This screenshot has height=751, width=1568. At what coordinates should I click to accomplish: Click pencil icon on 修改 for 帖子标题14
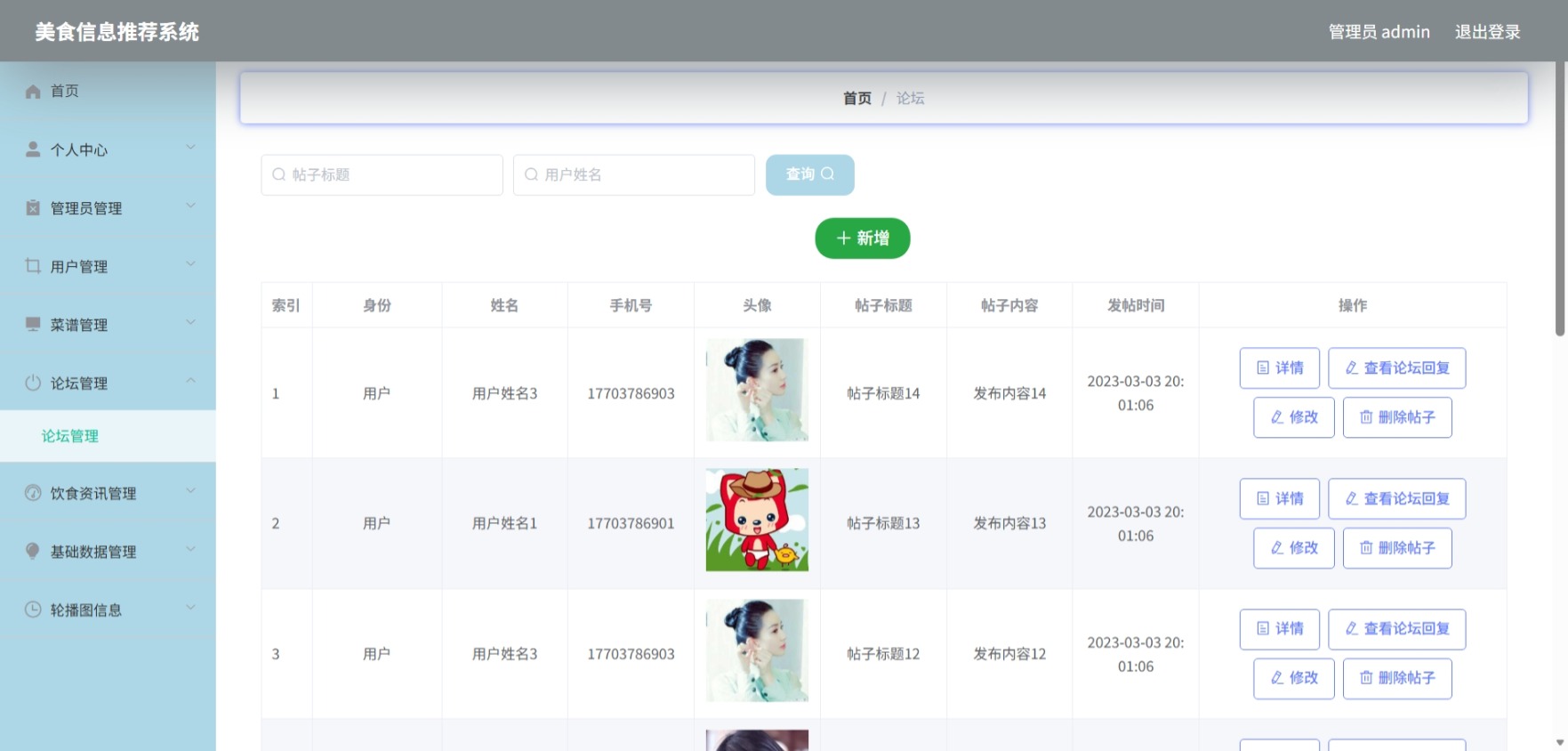click(1277, 416)
